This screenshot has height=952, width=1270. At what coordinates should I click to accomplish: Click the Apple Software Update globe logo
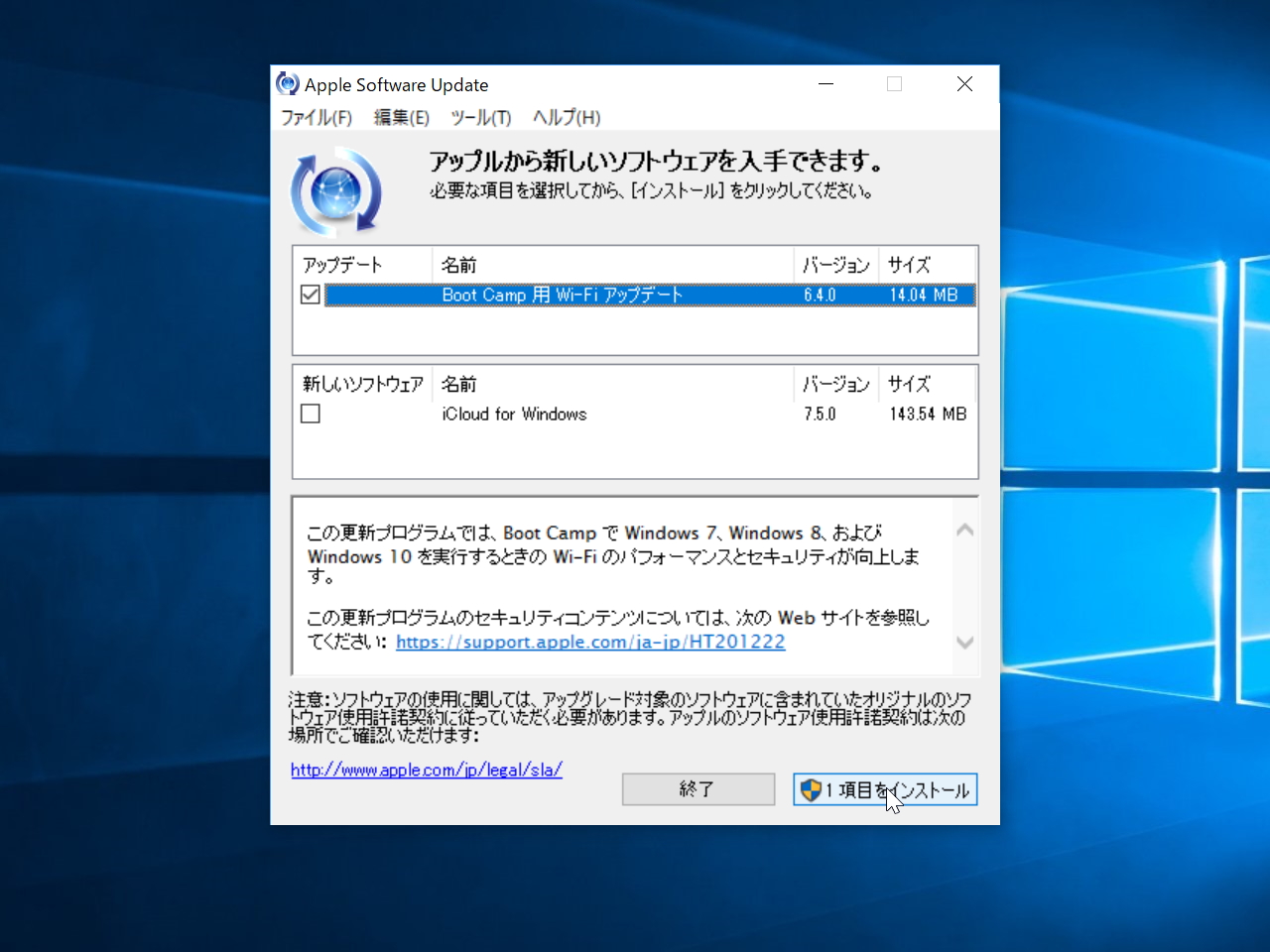(336, 188)
